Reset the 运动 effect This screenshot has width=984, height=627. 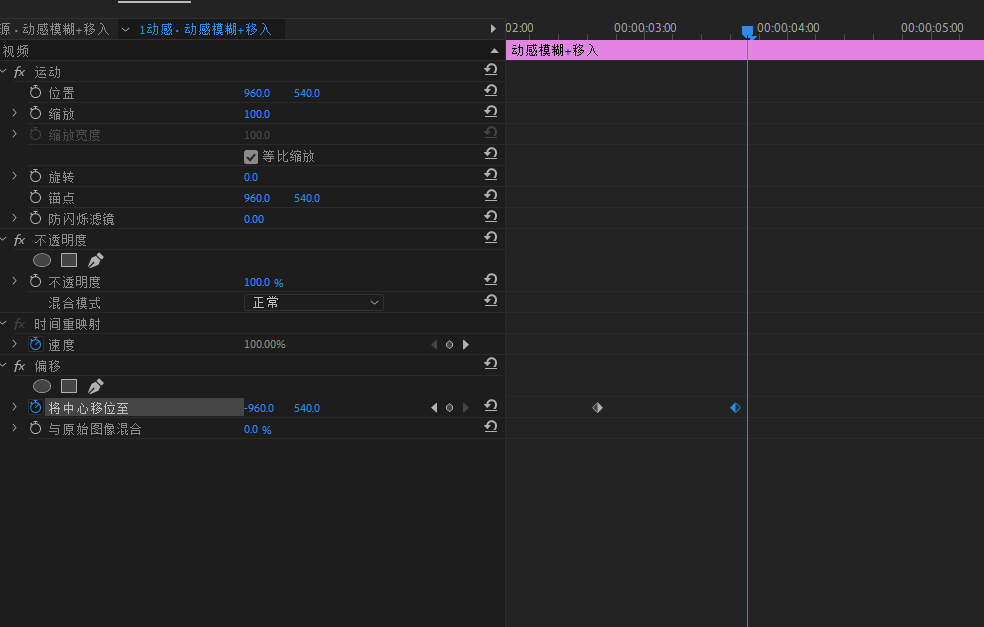[x=491, y=70]
